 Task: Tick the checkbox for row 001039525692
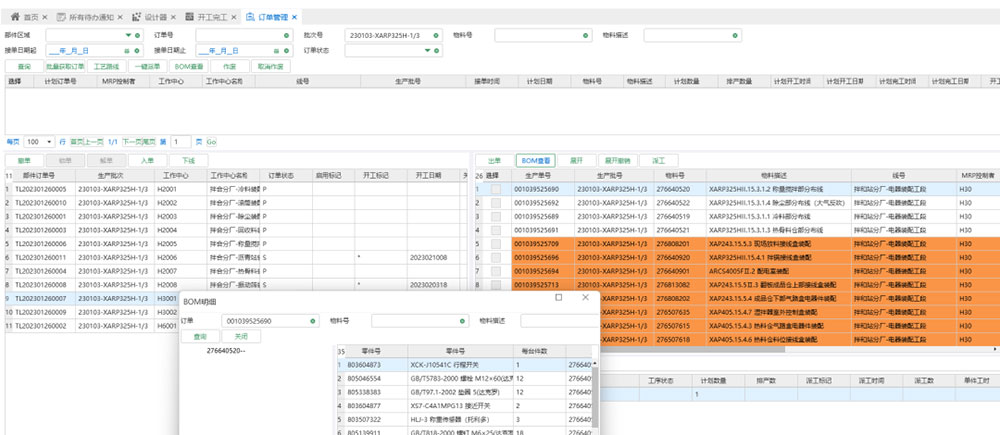pos(495,202)
